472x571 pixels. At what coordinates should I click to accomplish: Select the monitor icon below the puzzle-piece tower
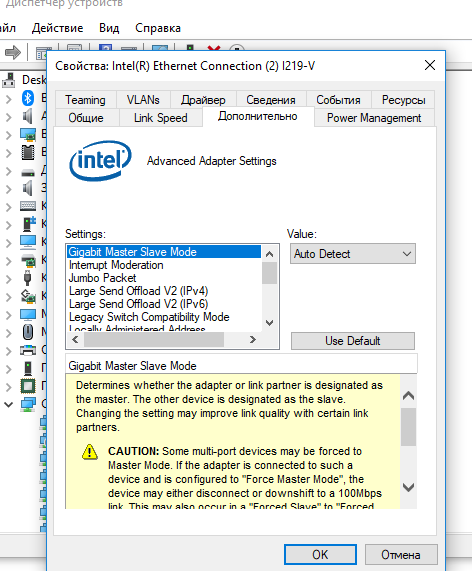[x=28, y=242]
